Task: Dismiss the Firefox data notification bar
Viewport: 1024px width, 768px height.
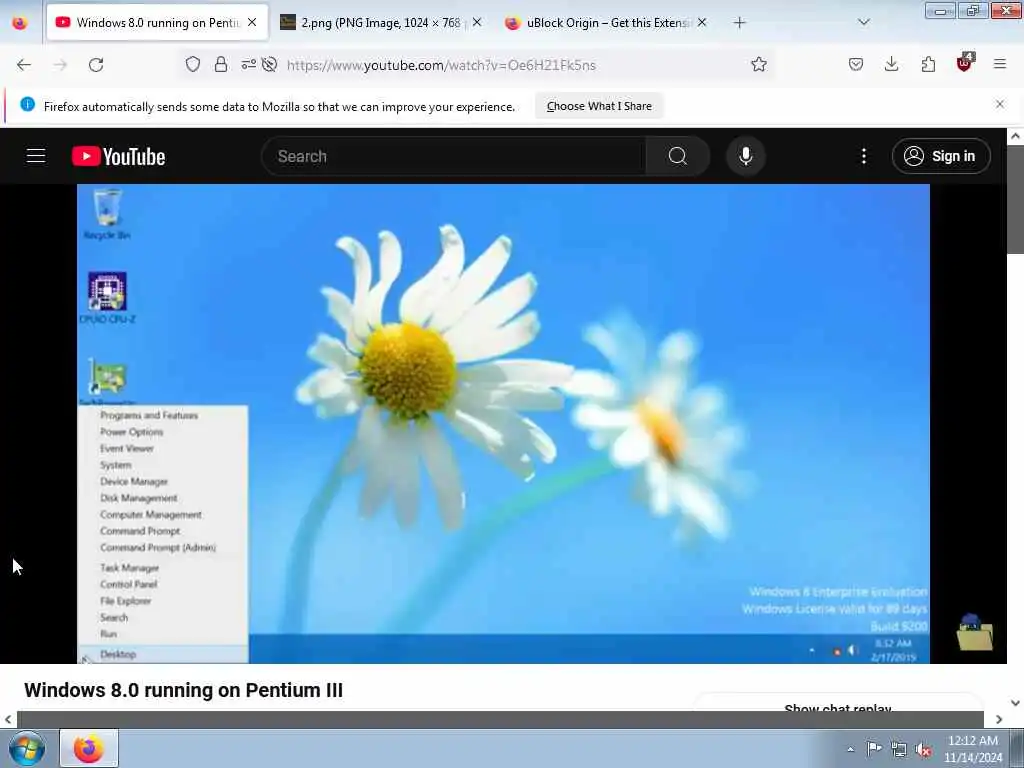Action: (x=999, y=104)
